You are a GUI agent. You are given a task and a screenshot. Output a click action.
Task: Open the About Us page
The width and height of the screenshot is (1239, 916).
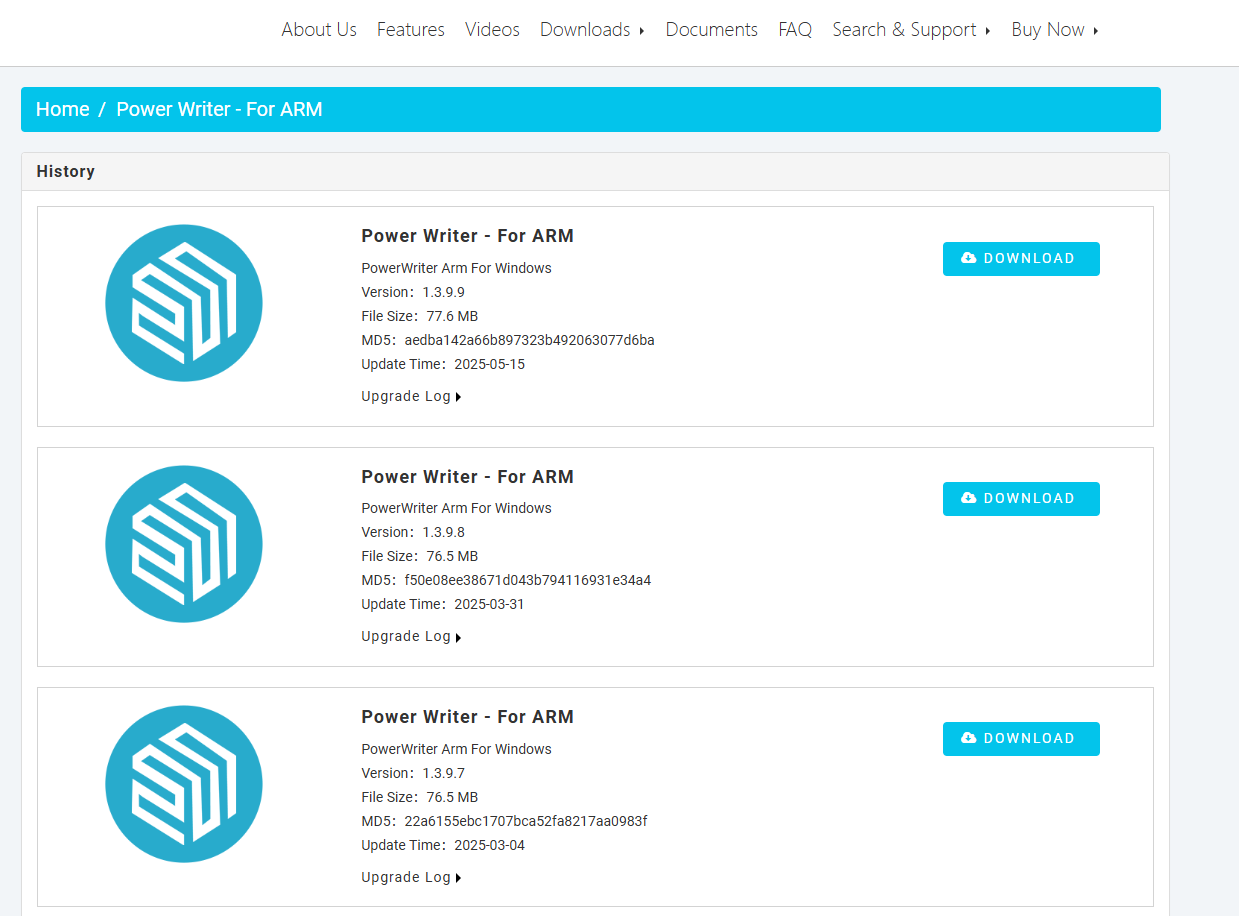(319, 30)
